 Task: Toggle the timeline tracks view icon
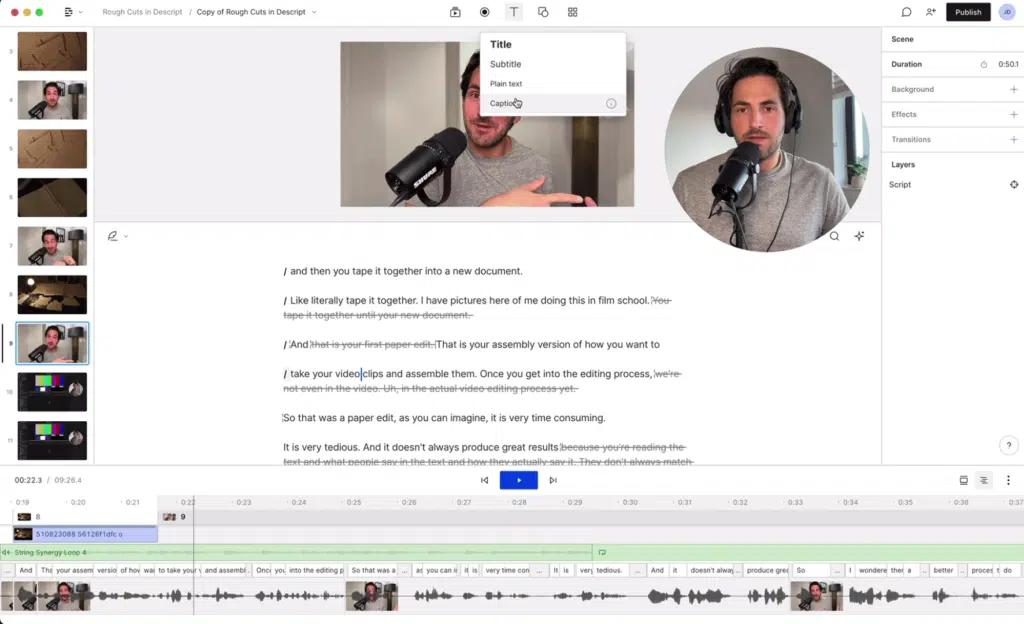[x=984, y=480]
